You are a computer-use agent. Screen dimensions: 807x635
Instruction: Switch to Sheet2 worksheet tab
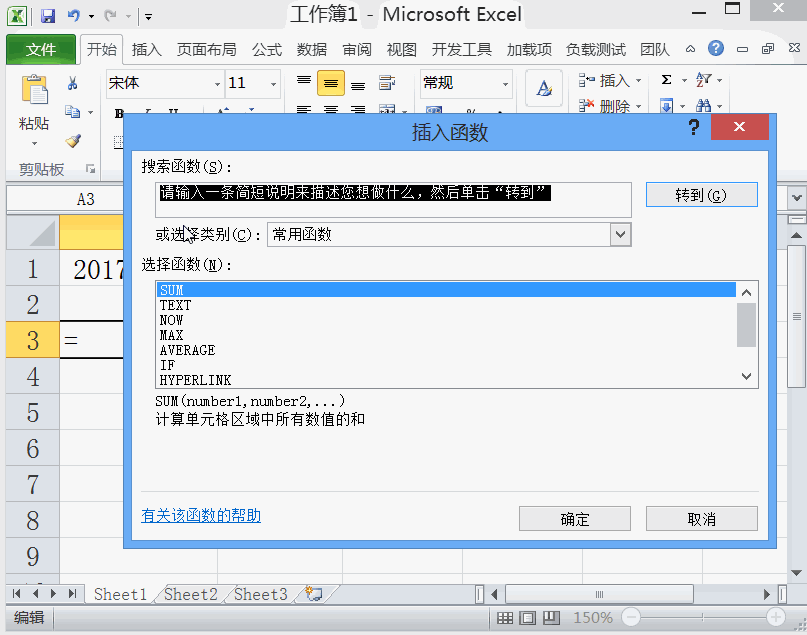tap(190, 594)
